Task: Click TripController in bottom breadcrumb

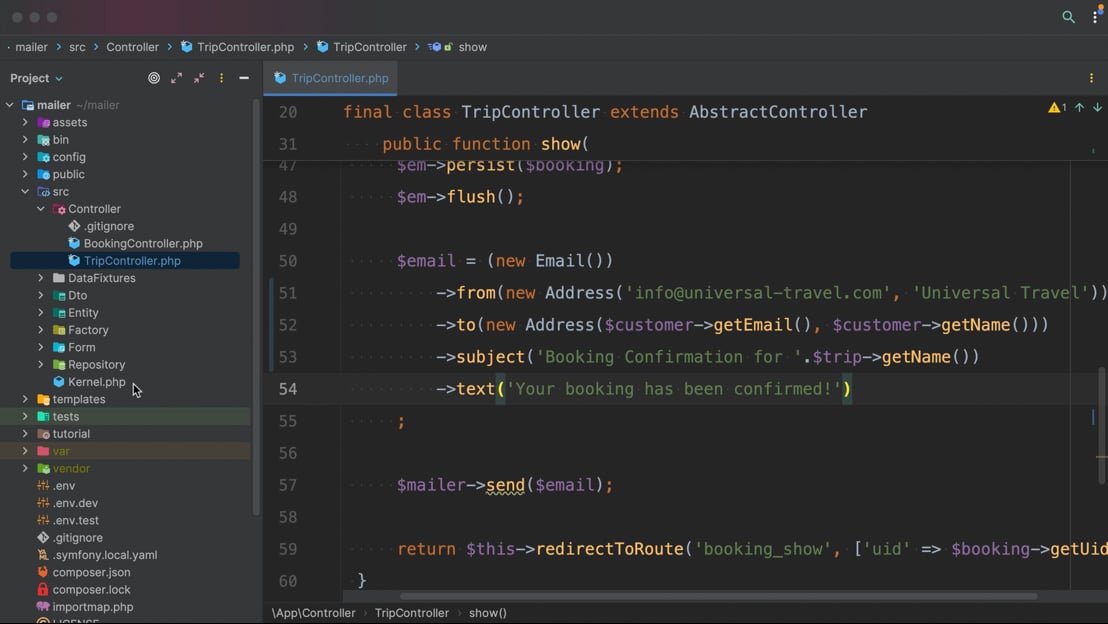Action: (411, 613)
